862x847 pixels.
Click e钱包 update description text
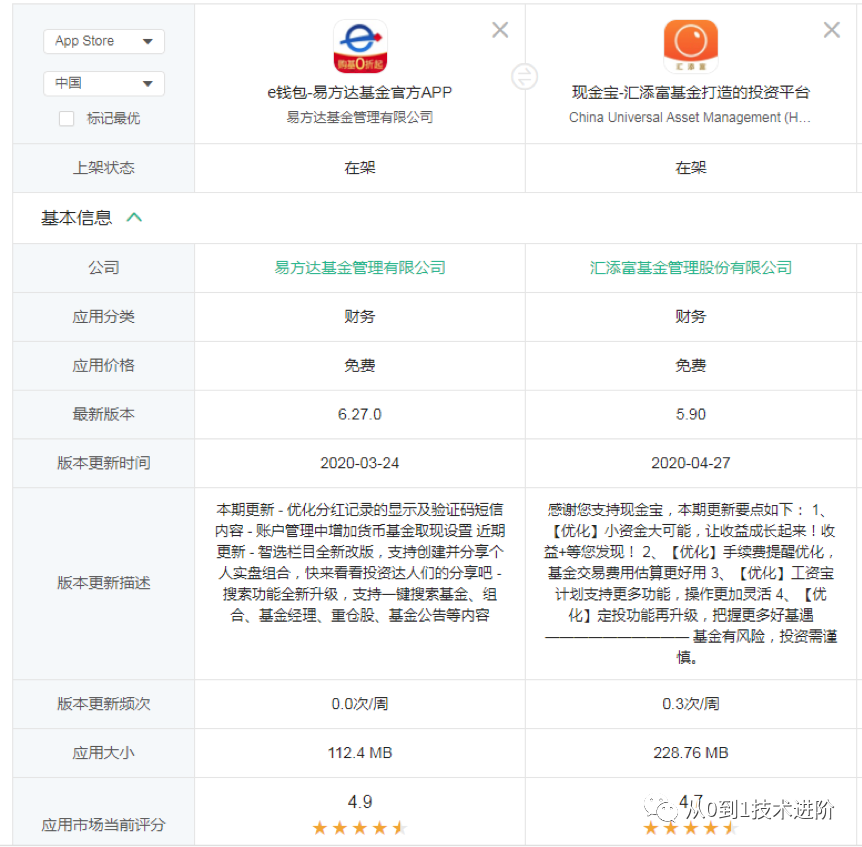click(360, 562)
